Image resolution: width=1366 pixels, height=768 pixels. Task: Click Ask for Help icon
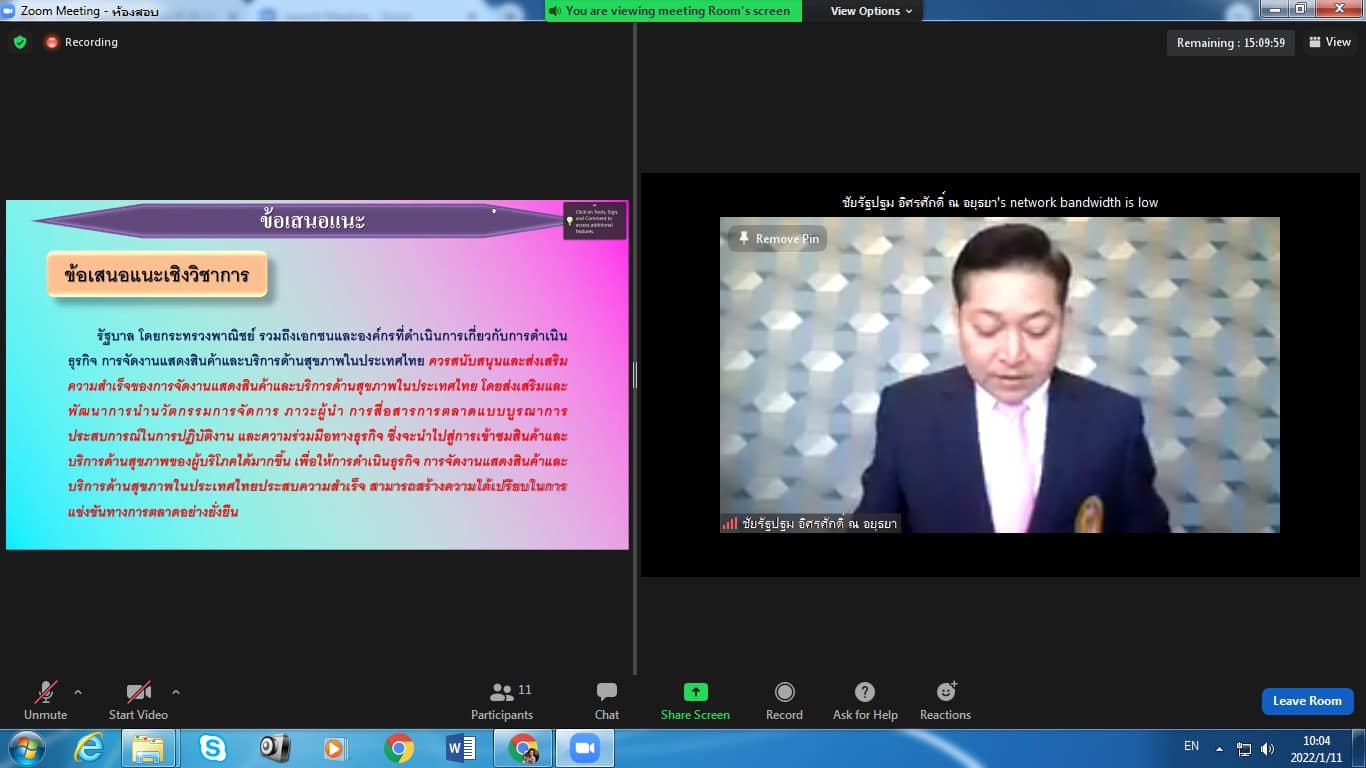865,692
